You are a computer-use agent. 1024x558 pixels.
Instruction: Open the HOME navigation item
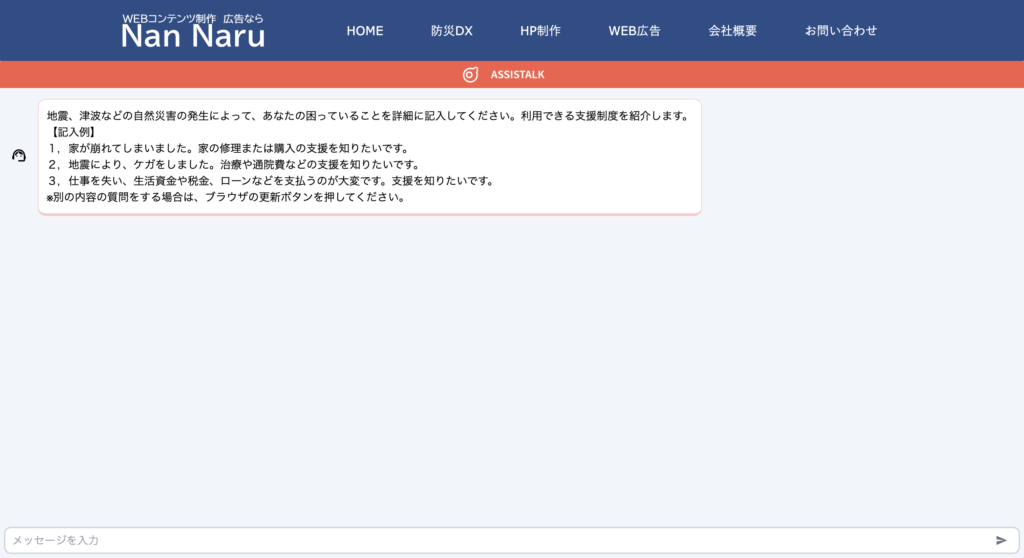coord(365,31)
